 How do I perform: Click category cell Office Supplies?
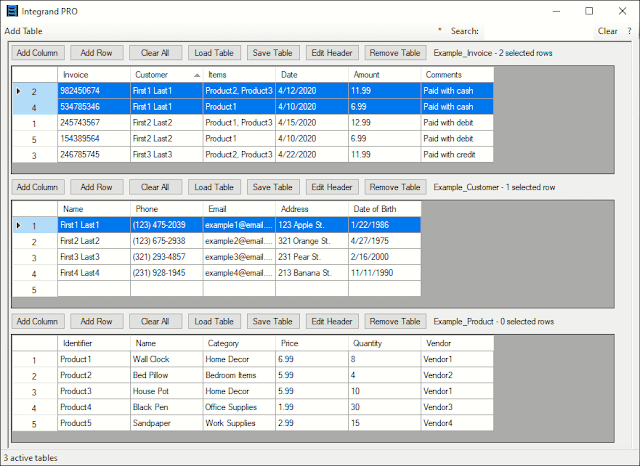tap(239, 407)
